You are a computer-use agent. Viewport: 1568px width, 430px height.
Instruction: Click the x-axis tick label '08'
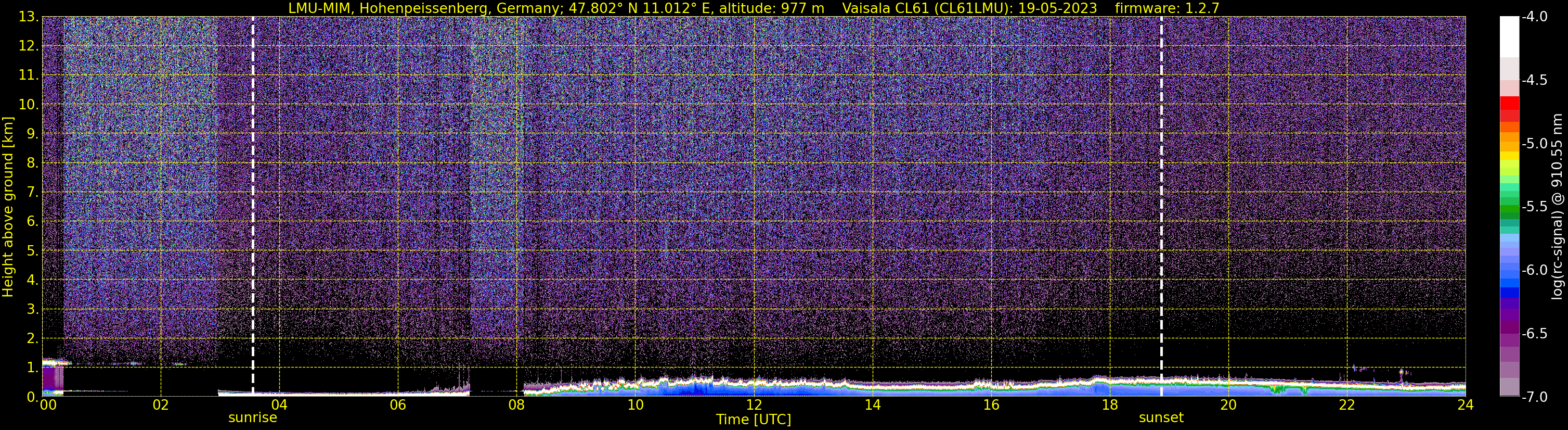tap(517, 406)
